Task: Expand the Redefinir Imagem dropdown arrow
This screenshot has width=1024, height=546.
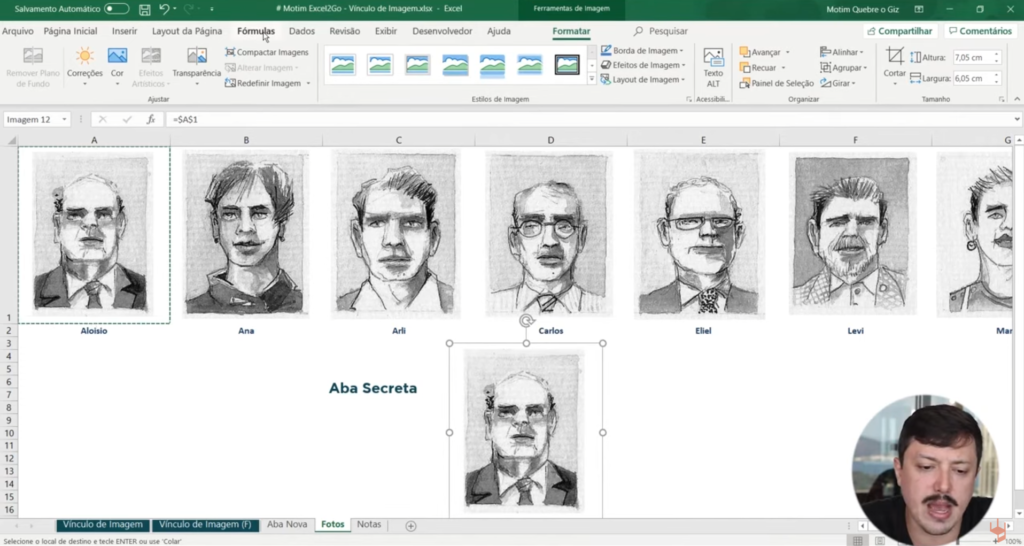Action: coord(308,84)
